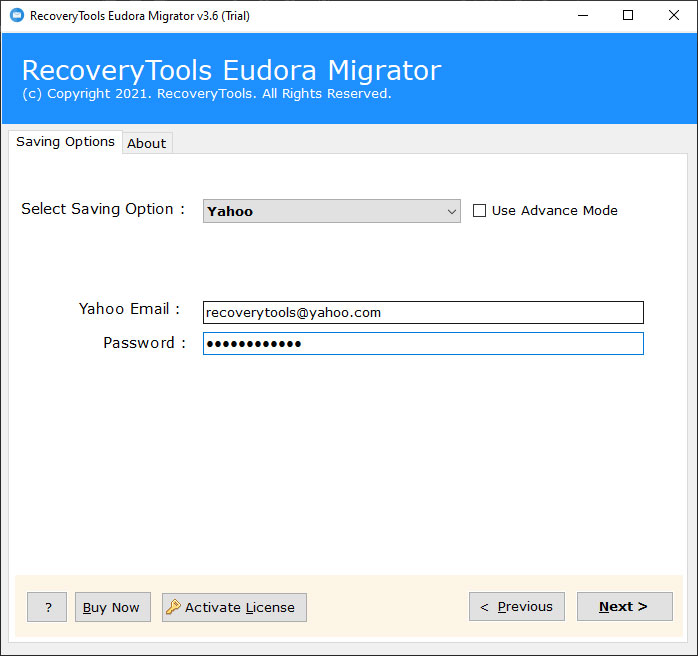Open help with the ? button
This screenshot has width=698, height=656.
click(47, 607)
